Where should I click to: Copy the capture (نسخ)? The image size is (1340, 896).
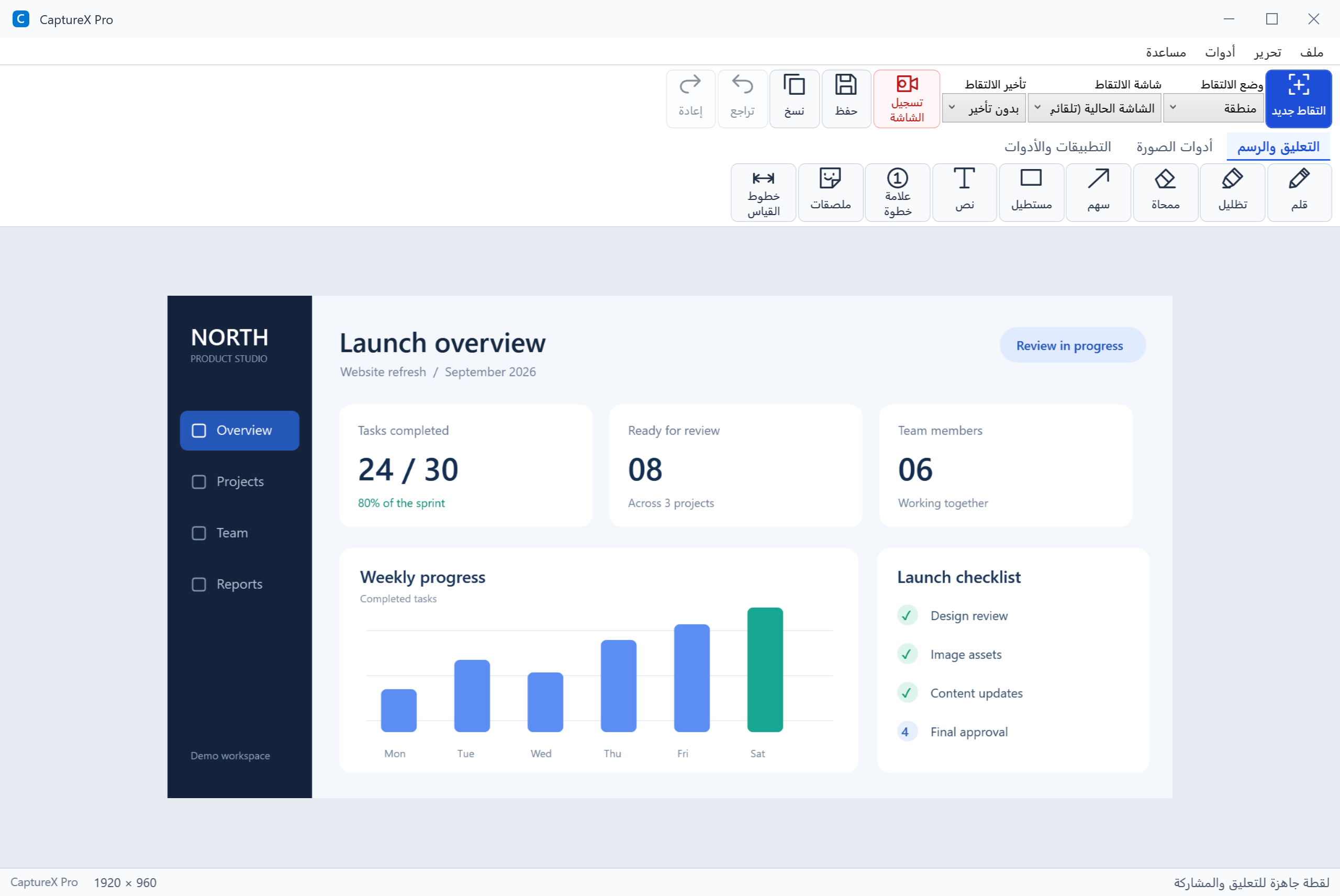click(794, 99)
